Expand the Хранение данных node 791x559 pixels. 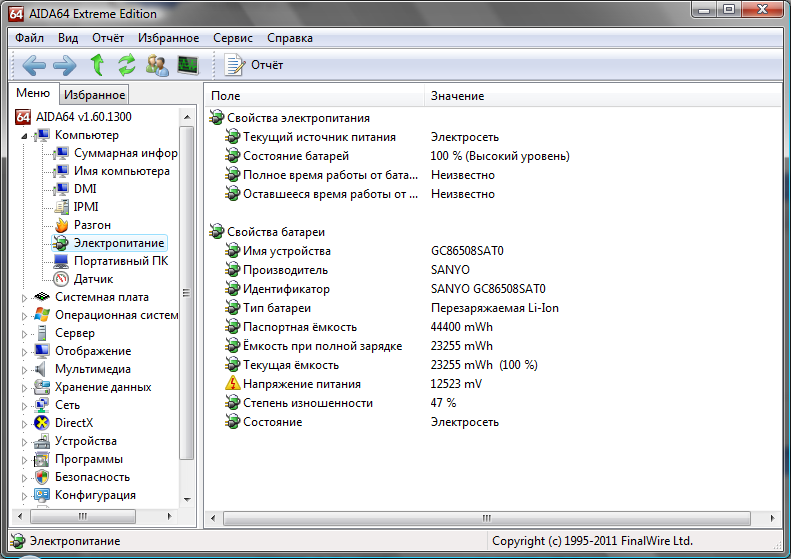tap(24, 387)
